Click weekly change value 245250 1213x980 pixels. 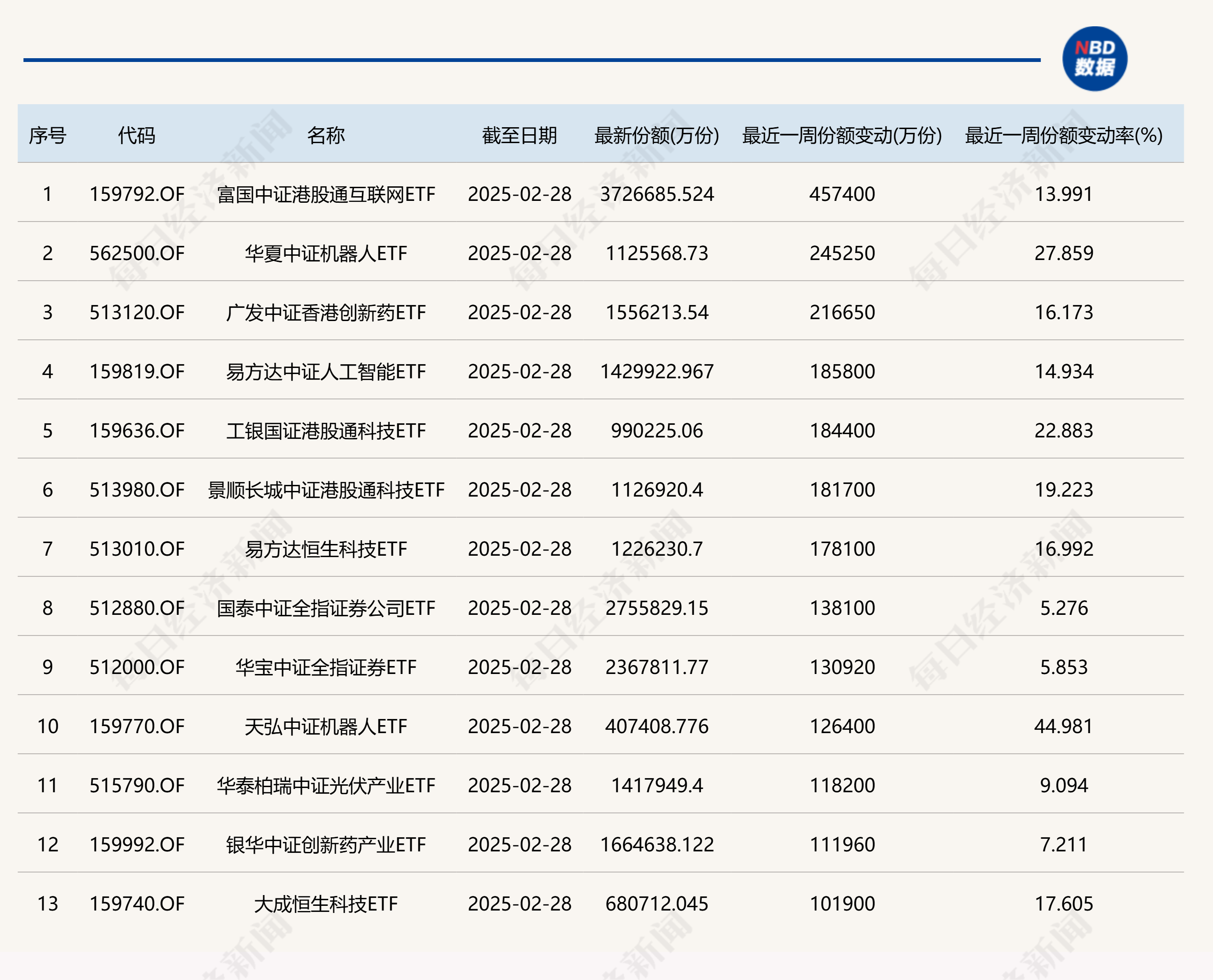842,253
